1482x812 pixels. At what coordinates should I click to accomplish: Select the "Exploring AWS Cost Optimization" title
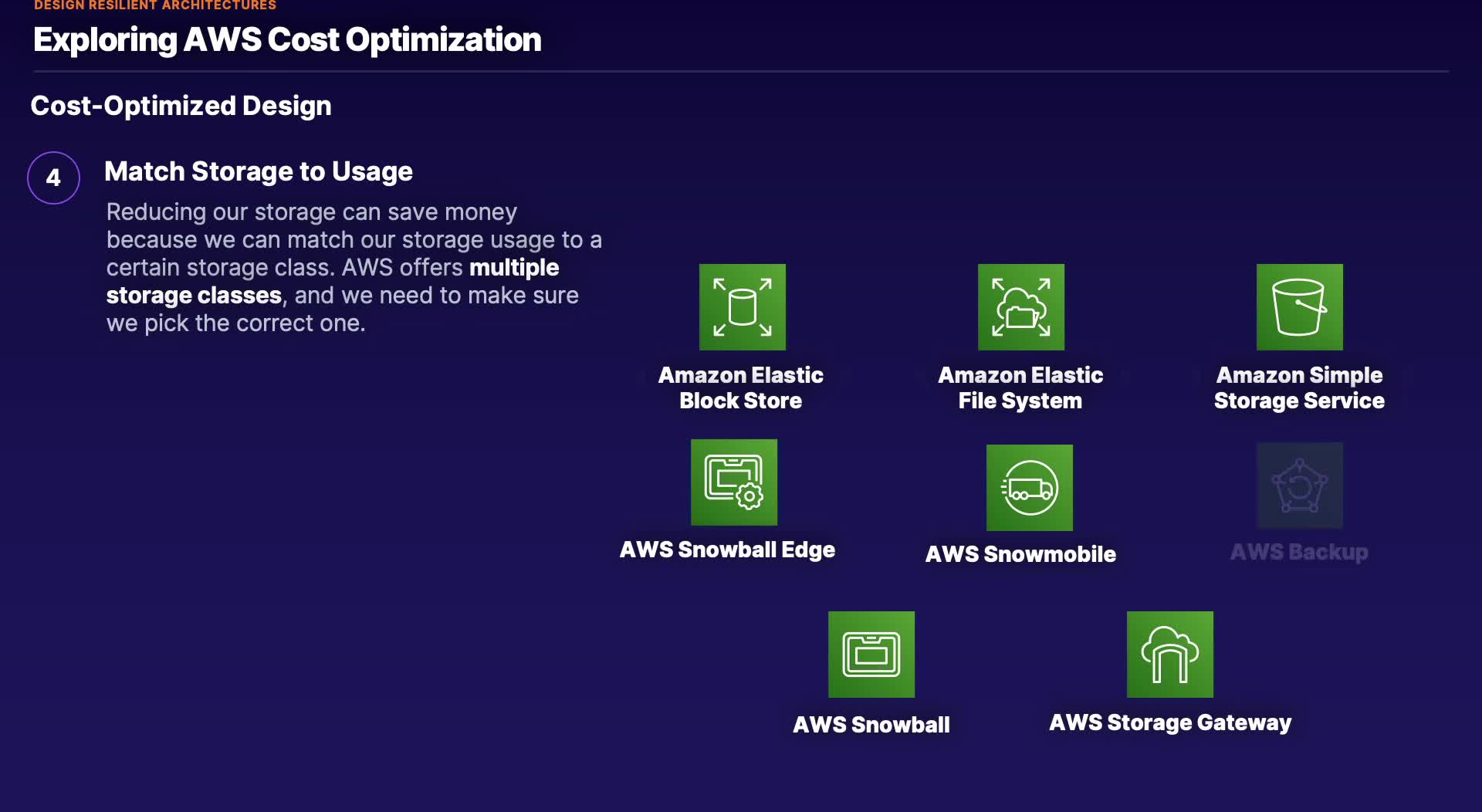pos(287,40)
